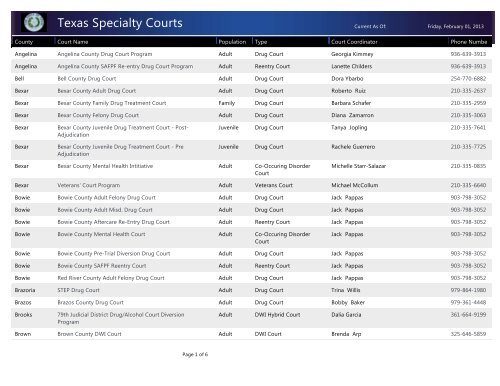
Task: Click the Phone Number column header
Action: click(469, 42)
